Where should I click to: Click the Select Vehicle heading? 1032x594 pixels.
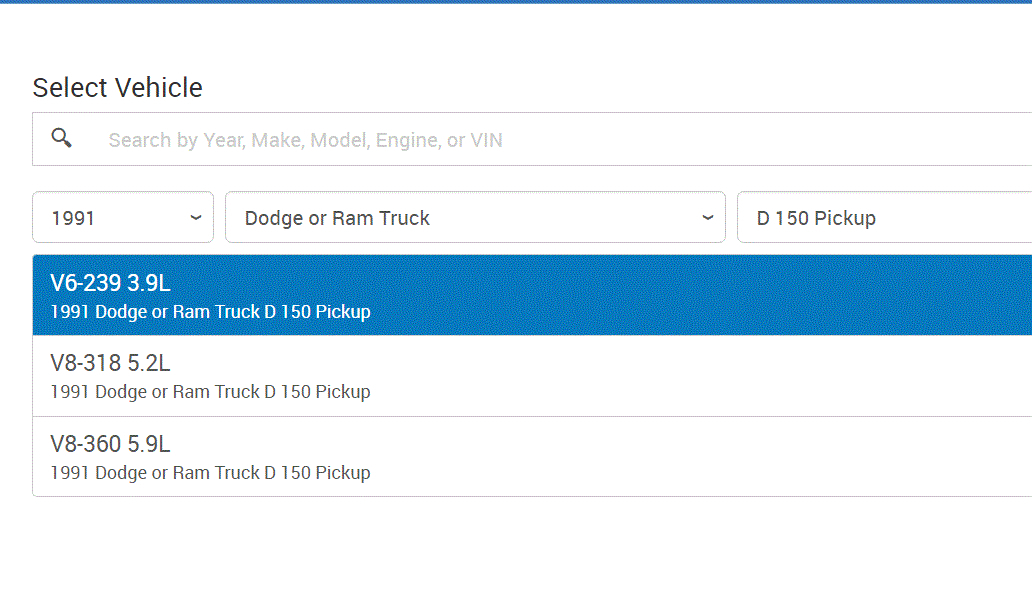(117, 88)
